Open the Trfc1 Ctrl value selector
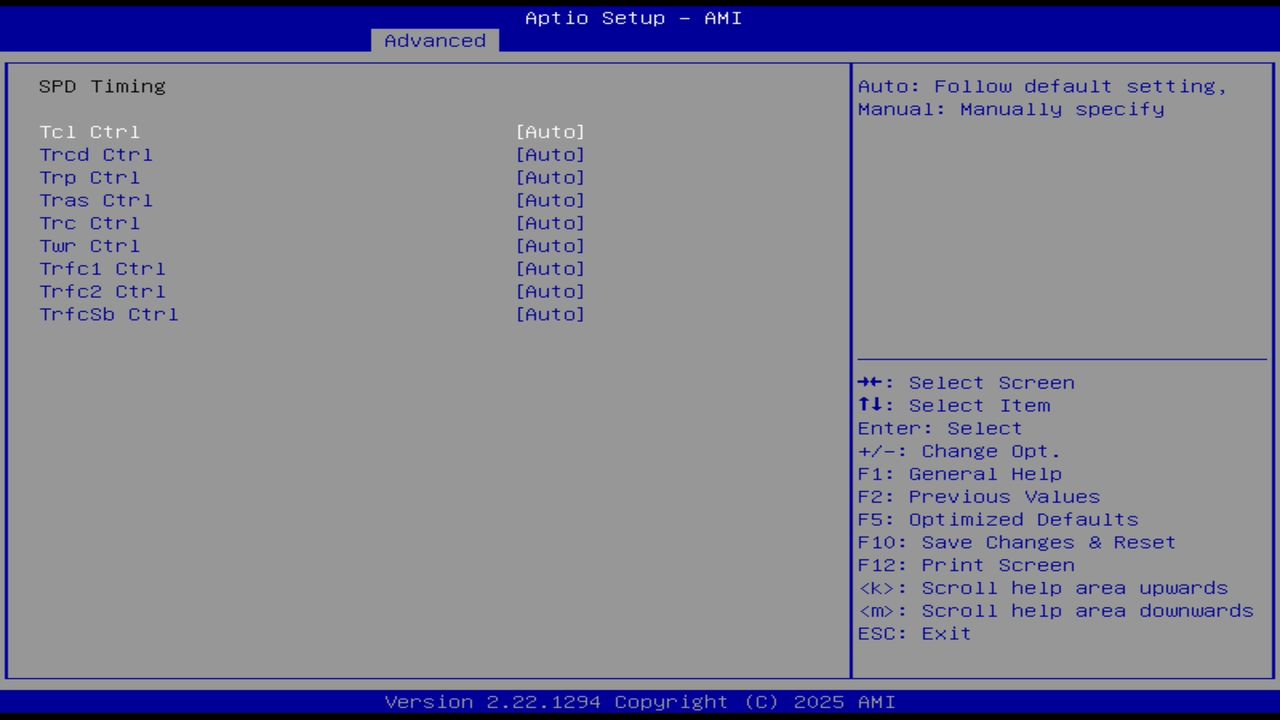 (550, 268)
